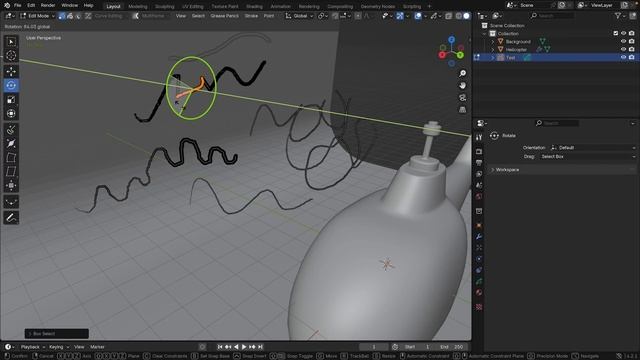Open the Material properties sphere tab
Image resolution: width=640 pixels, height=360 pixels.
(479, 293)
